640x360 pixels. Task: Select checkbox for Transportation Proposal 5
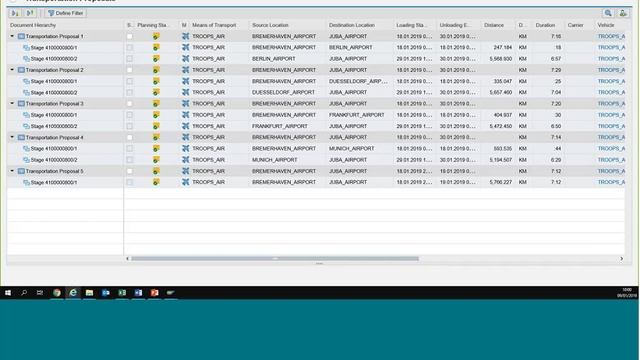pos(129,171)
